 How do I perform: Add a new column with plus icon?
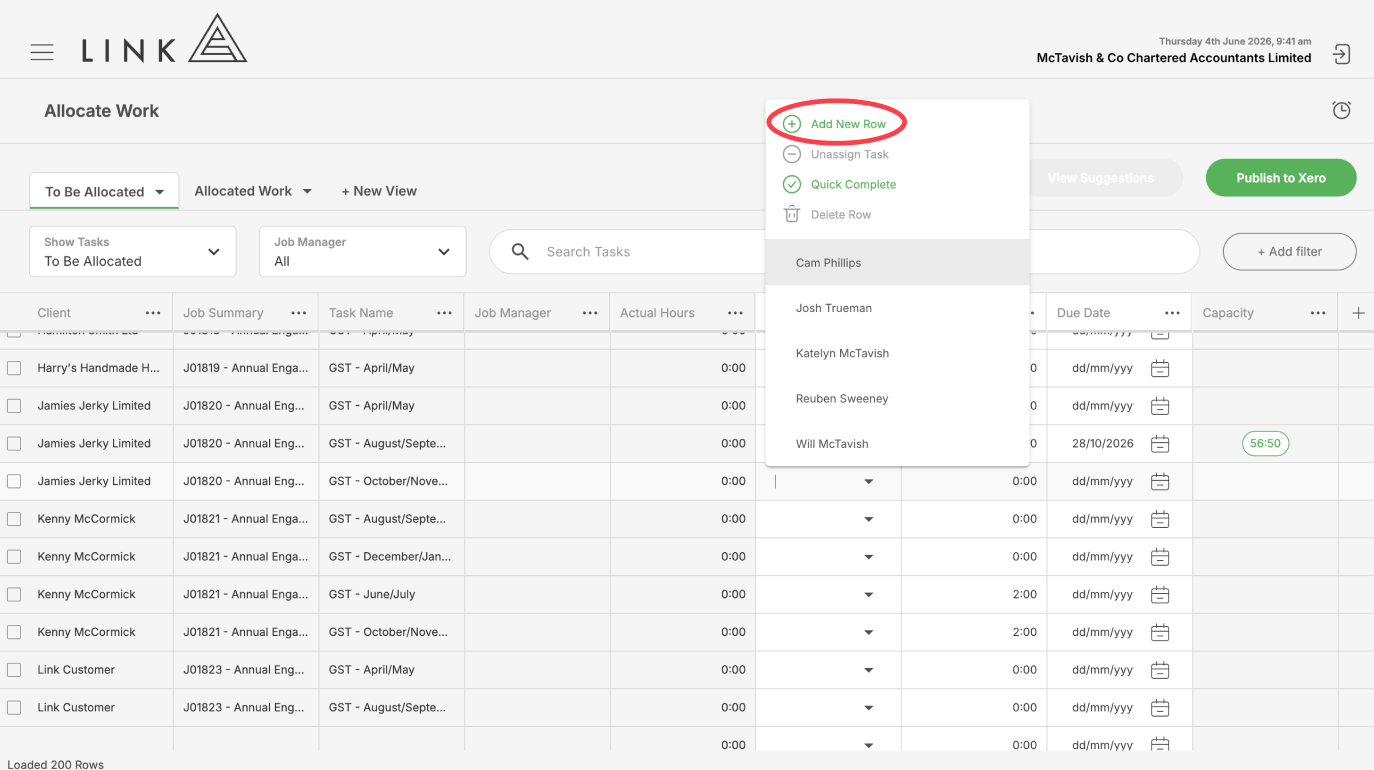pos(1358,313)
